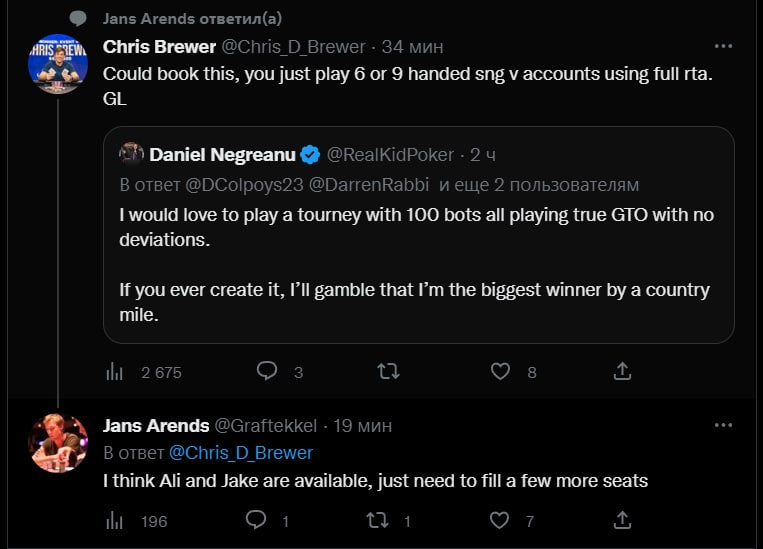View analytics for Jans Arends' reply
The height and width of the screenshot is (549, 763).
[x=114, y=520]
